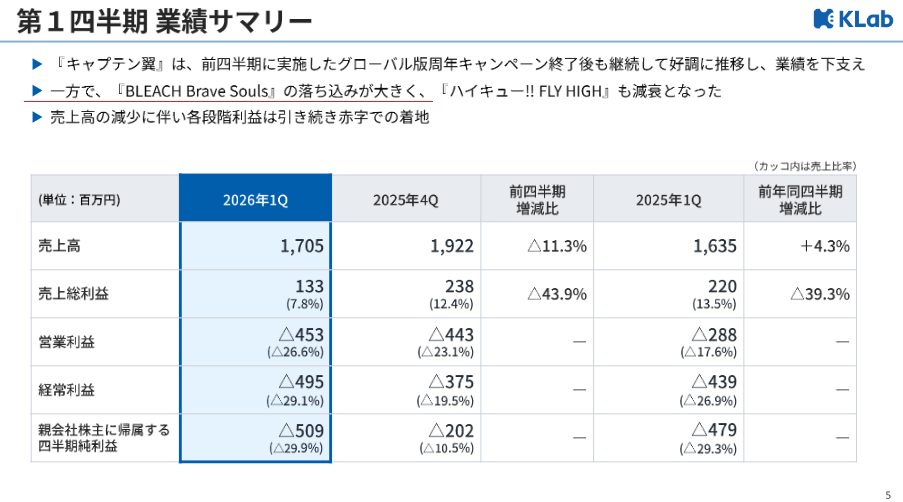Click the red underlined BLEACH Brave Souls text
903x502 pixels.
(194, 91)
